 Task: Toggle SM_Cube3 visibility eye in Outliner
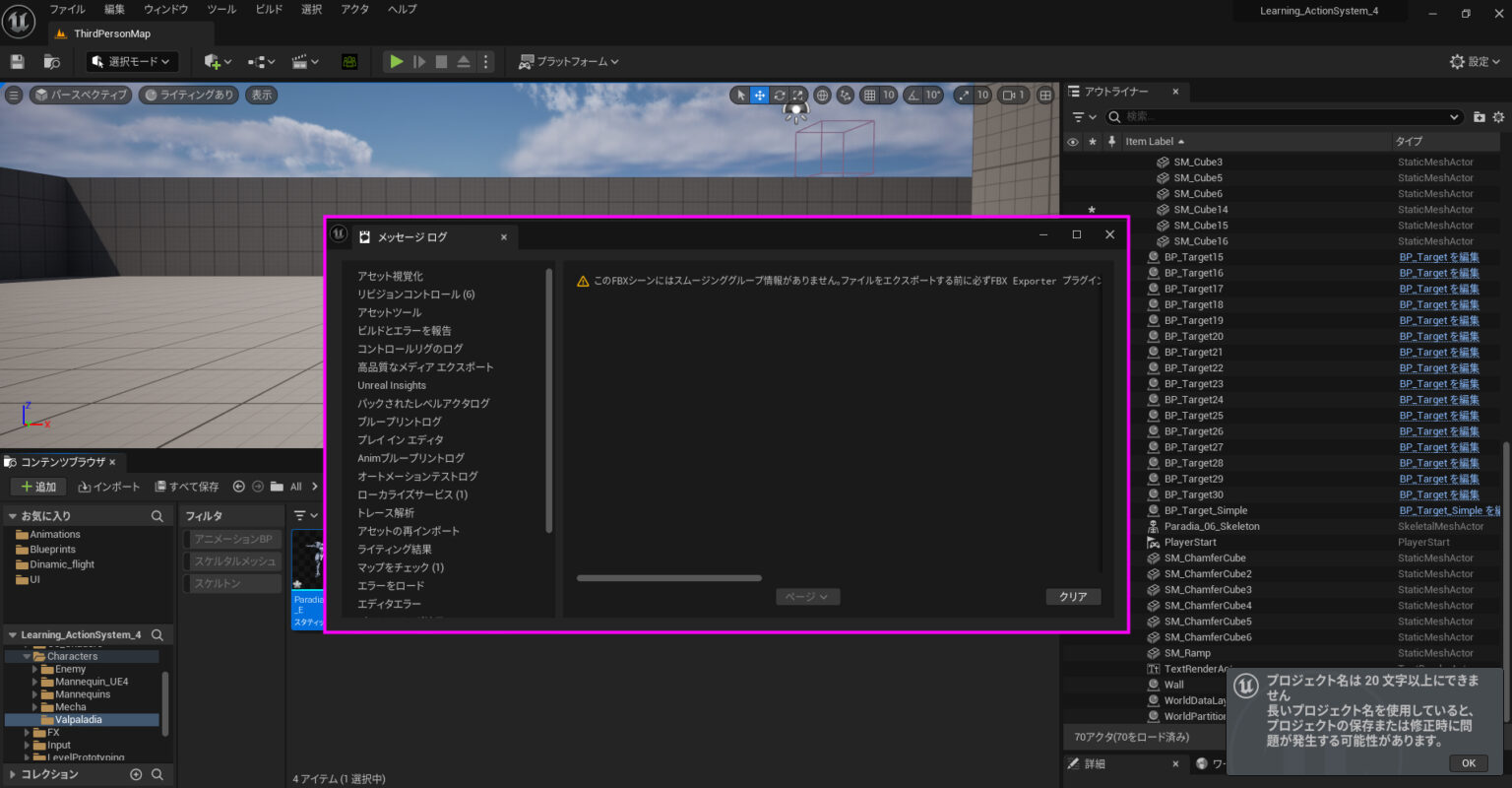(1073, 162)
